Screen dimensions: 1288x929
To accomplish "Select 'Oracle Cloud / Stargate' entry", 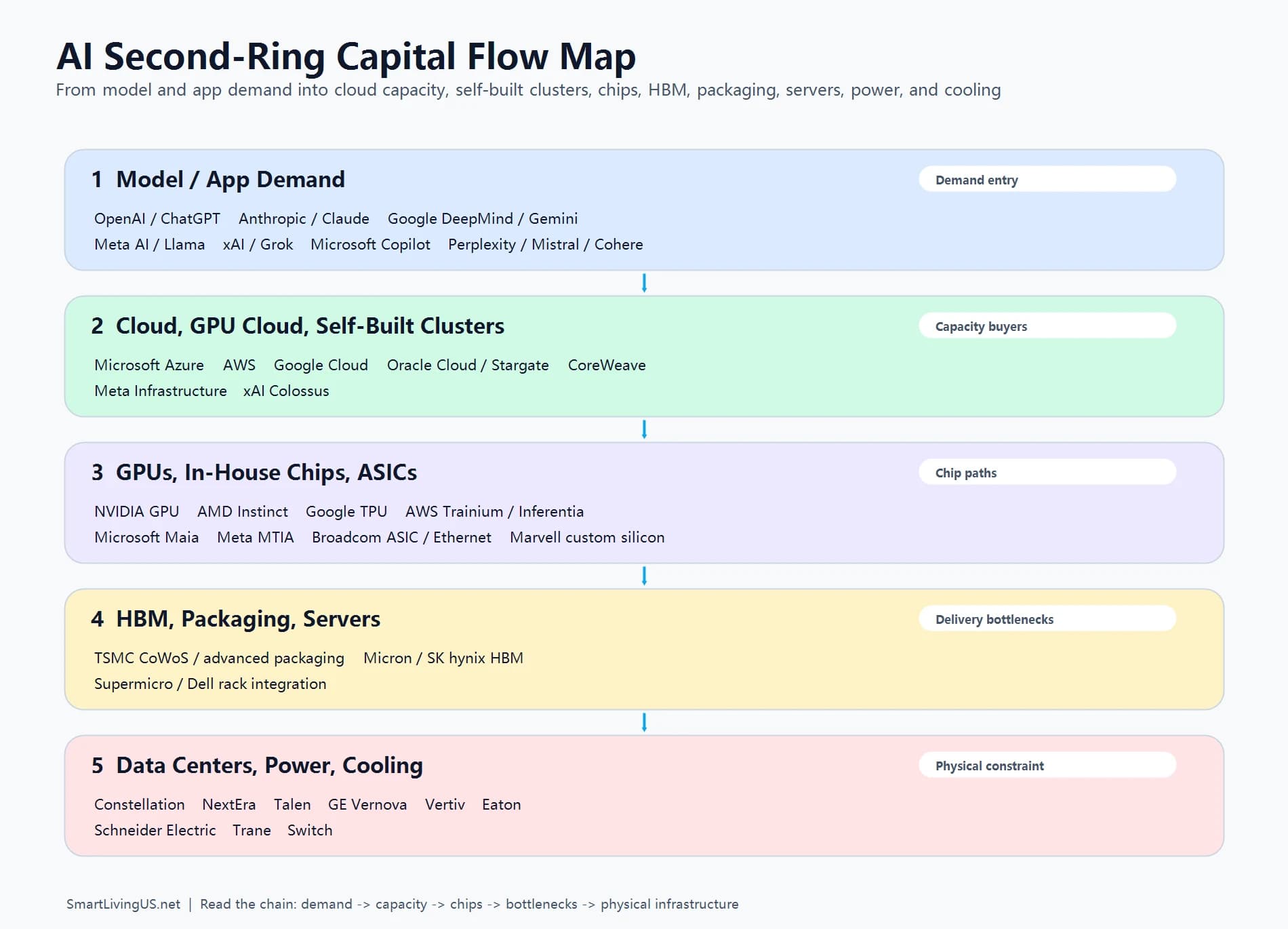I will [468, 365].
